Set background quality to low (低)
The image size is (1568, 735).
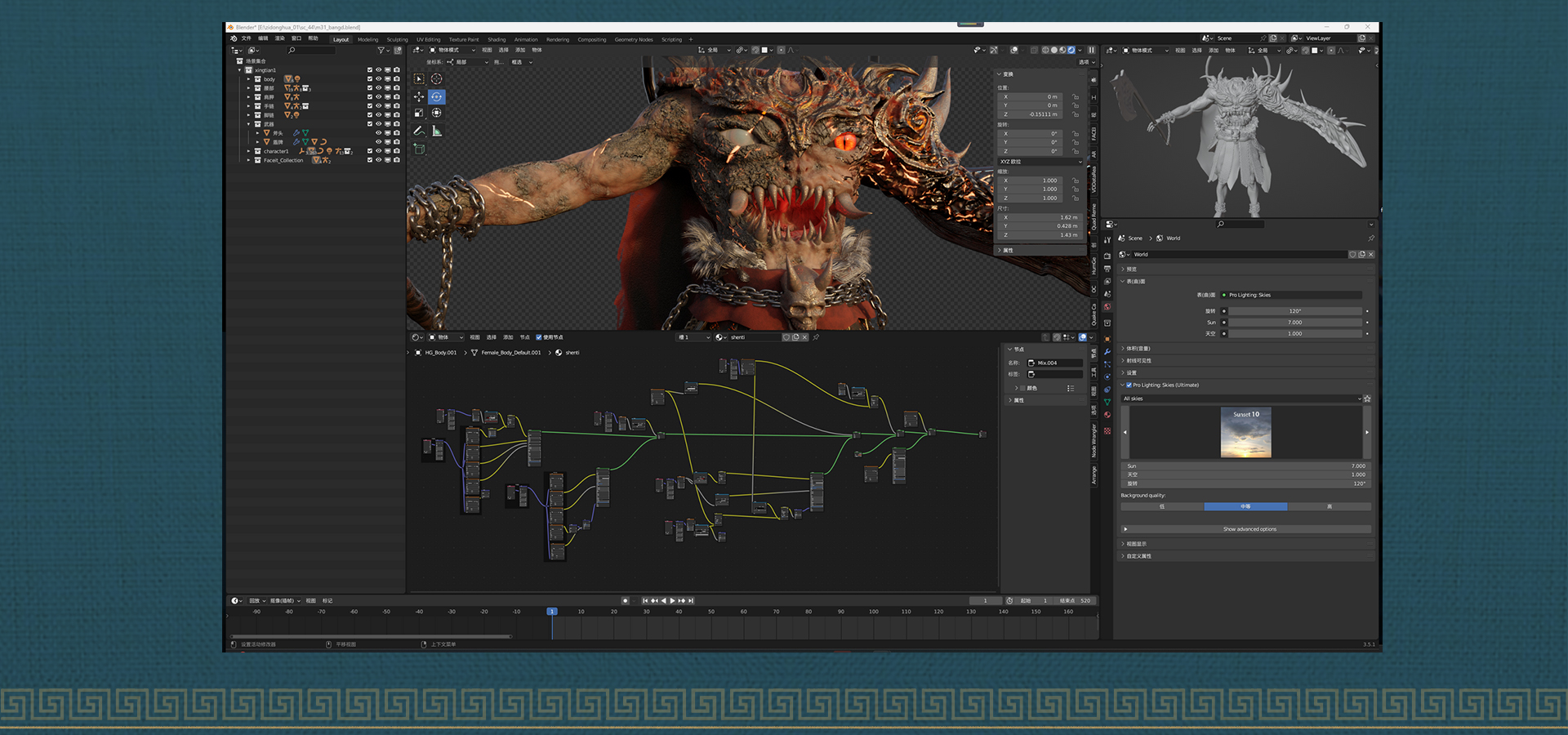pos(1162,507)
